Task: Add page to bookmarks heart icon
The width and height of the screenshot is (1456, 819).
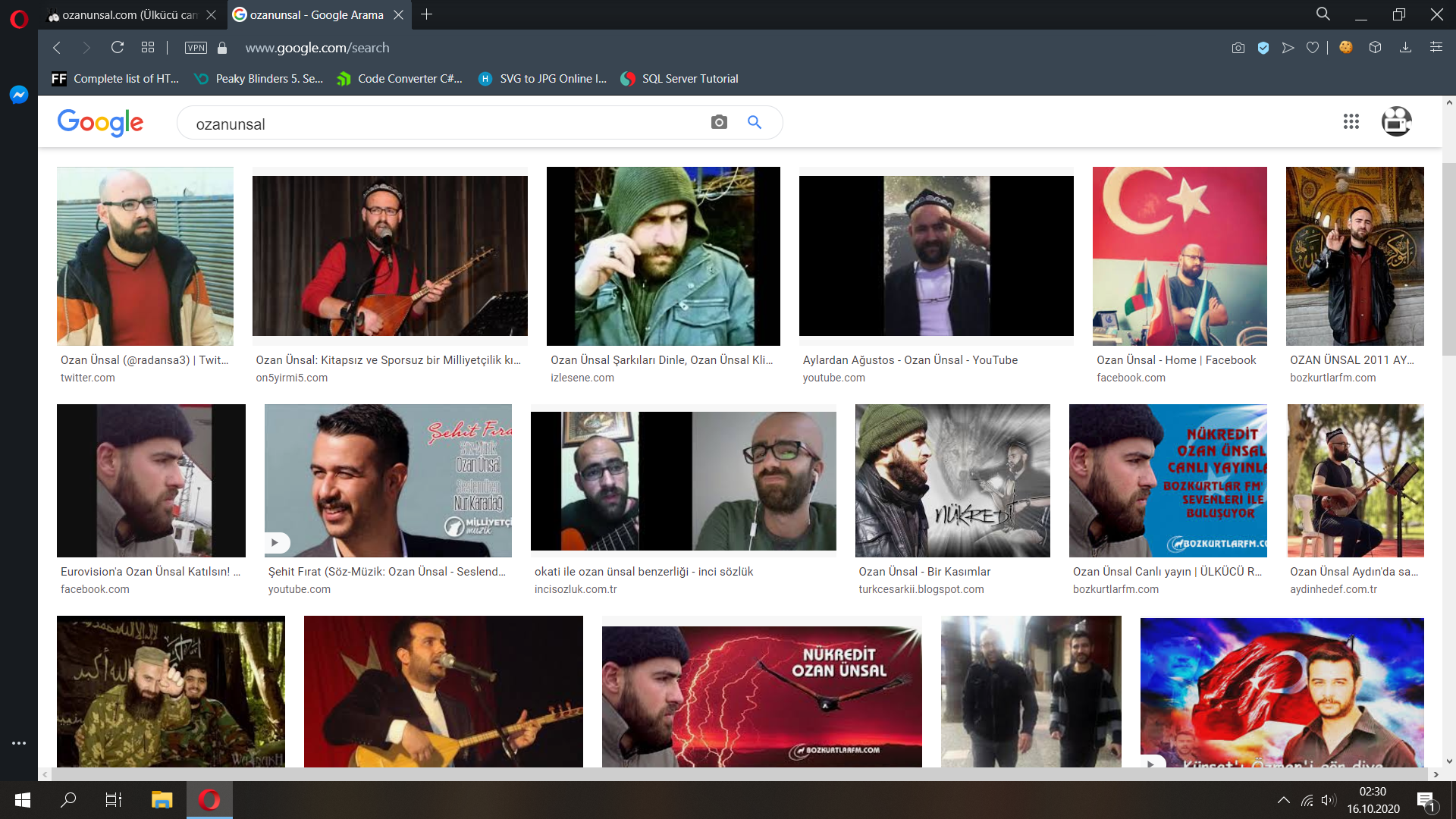Action: [1313, 48]
